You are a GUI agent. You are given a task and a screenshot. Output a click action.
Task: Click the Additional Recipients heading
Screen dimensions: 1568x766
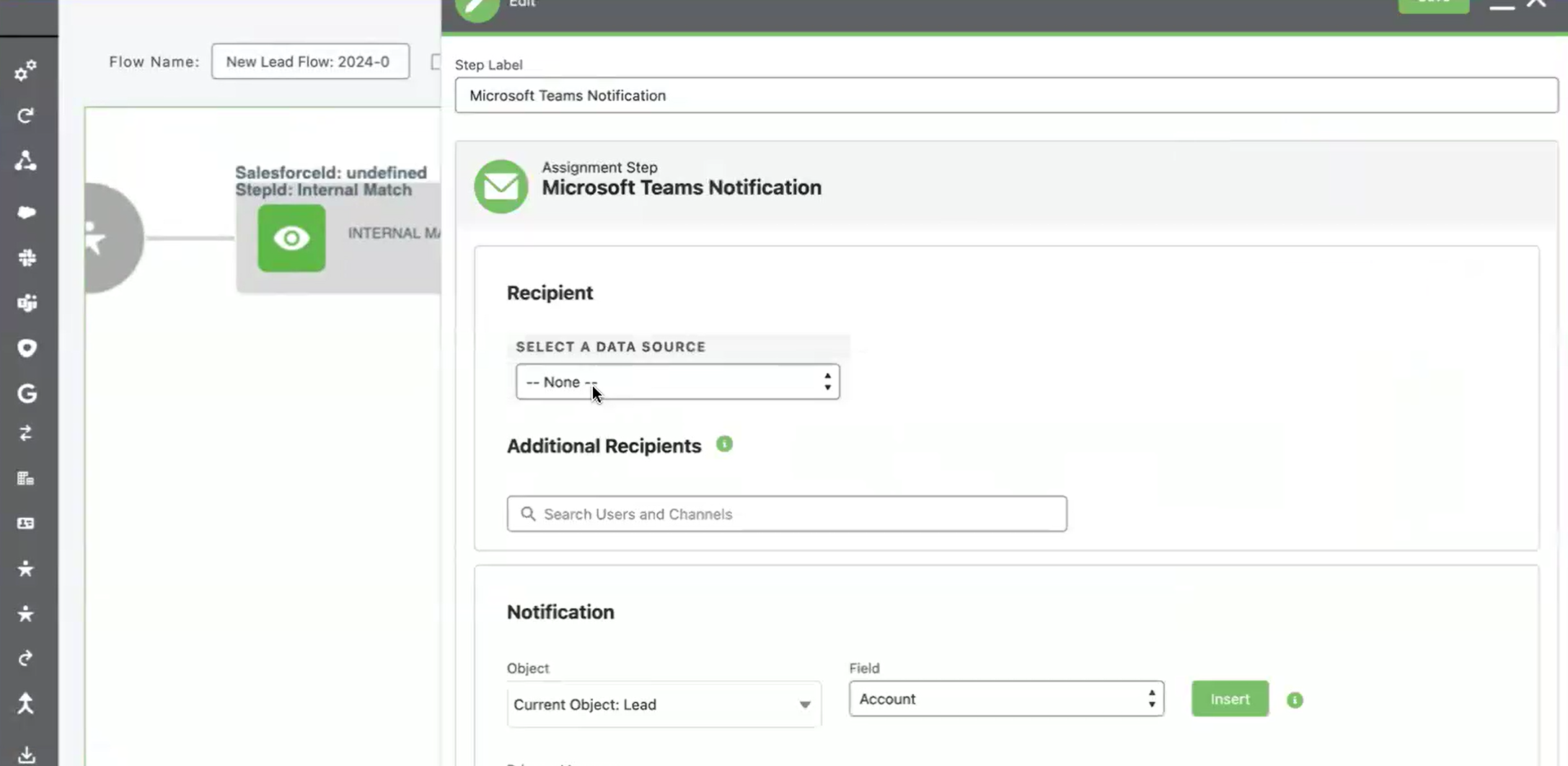(604, 446)
